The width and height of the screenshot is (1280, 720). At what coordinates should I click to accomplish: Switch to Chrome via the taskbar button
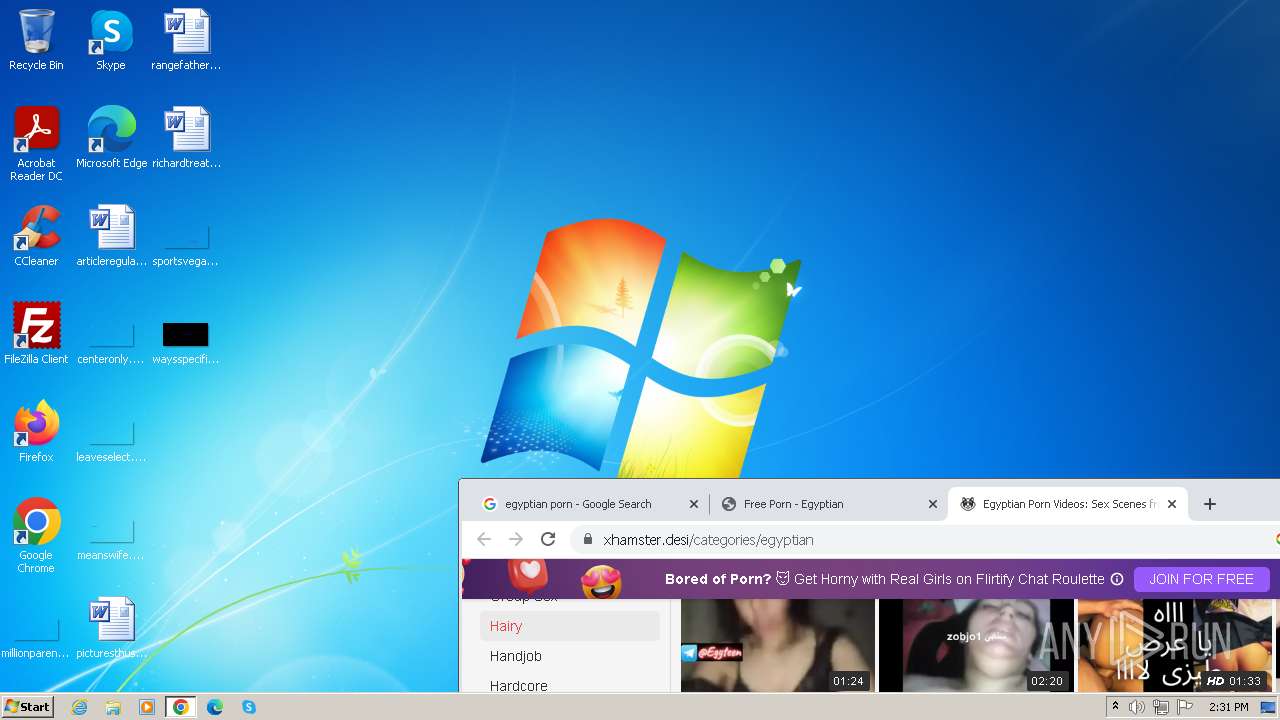click(x=181, y=707)
